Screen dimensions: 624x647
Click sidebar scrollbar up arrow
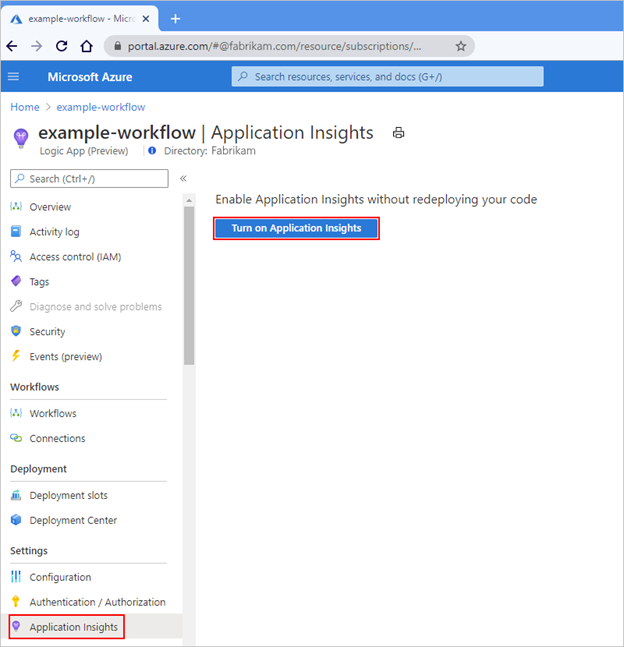[189, 200]
